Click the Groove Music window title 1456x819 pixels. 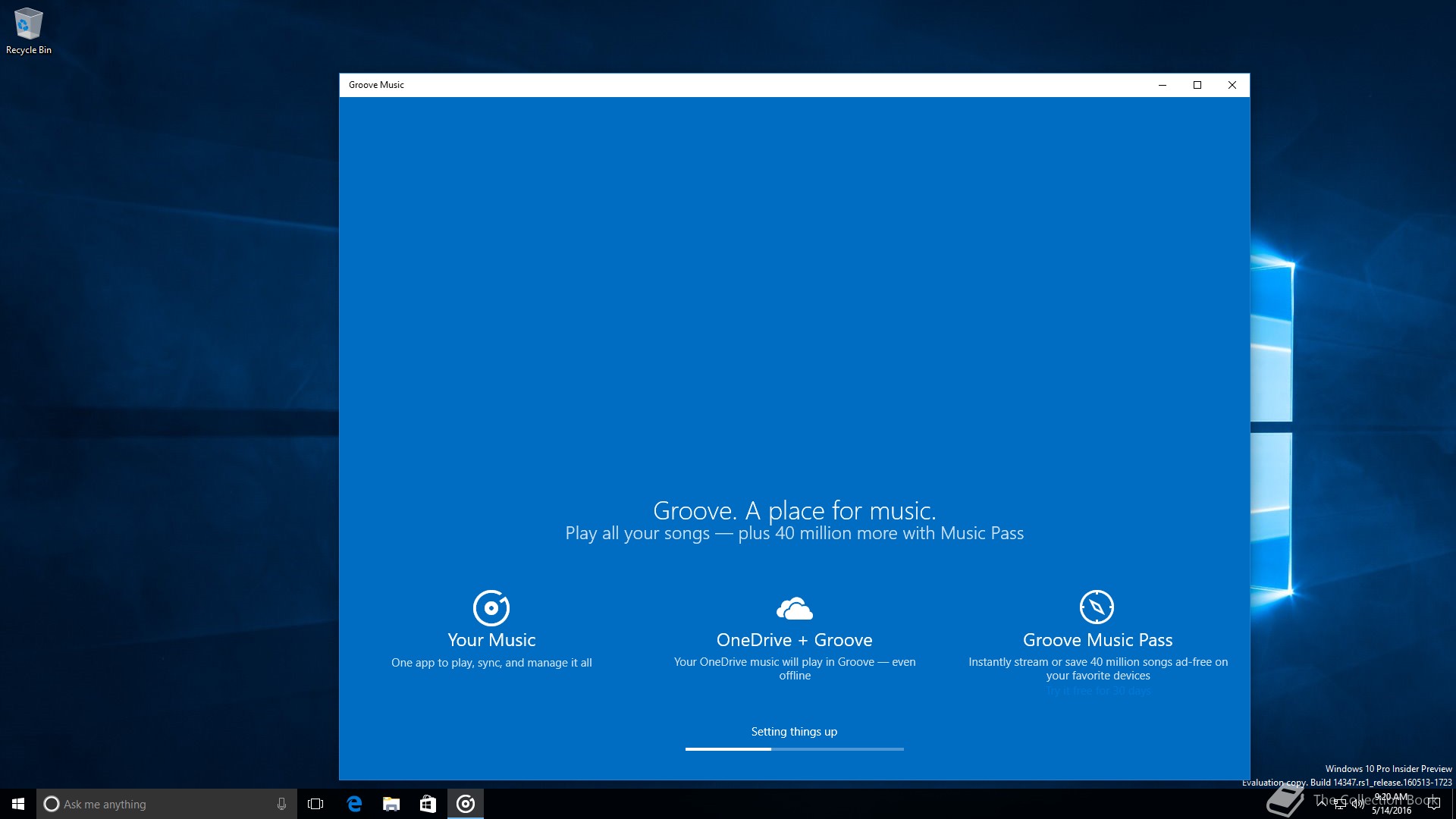click(376, 85)
